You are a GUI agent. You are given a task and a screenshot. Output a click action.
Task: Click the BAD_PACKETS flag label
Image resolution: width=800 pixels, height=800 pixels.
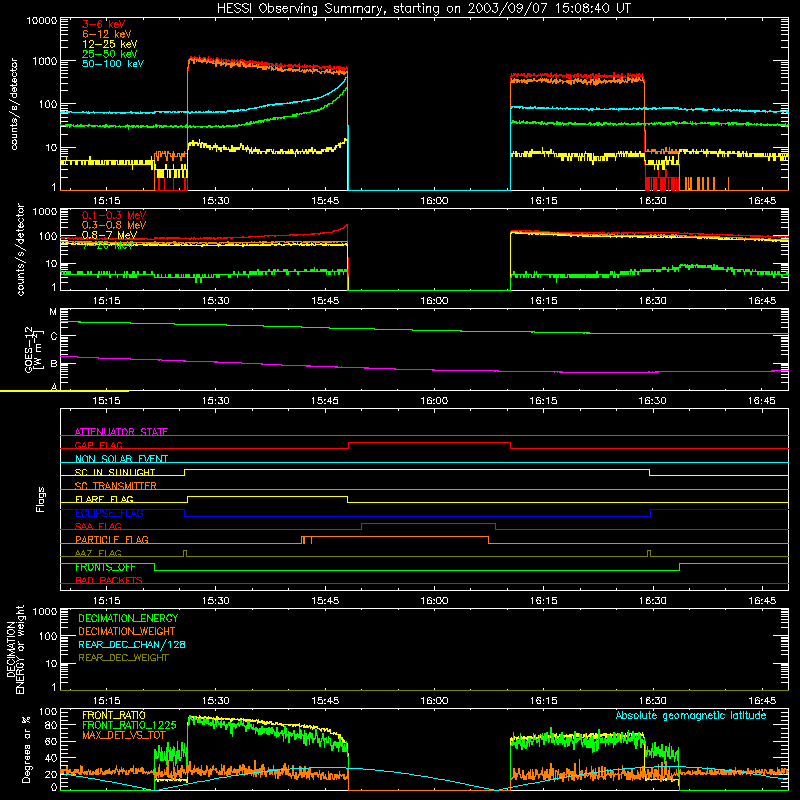[x=109, y=580]
